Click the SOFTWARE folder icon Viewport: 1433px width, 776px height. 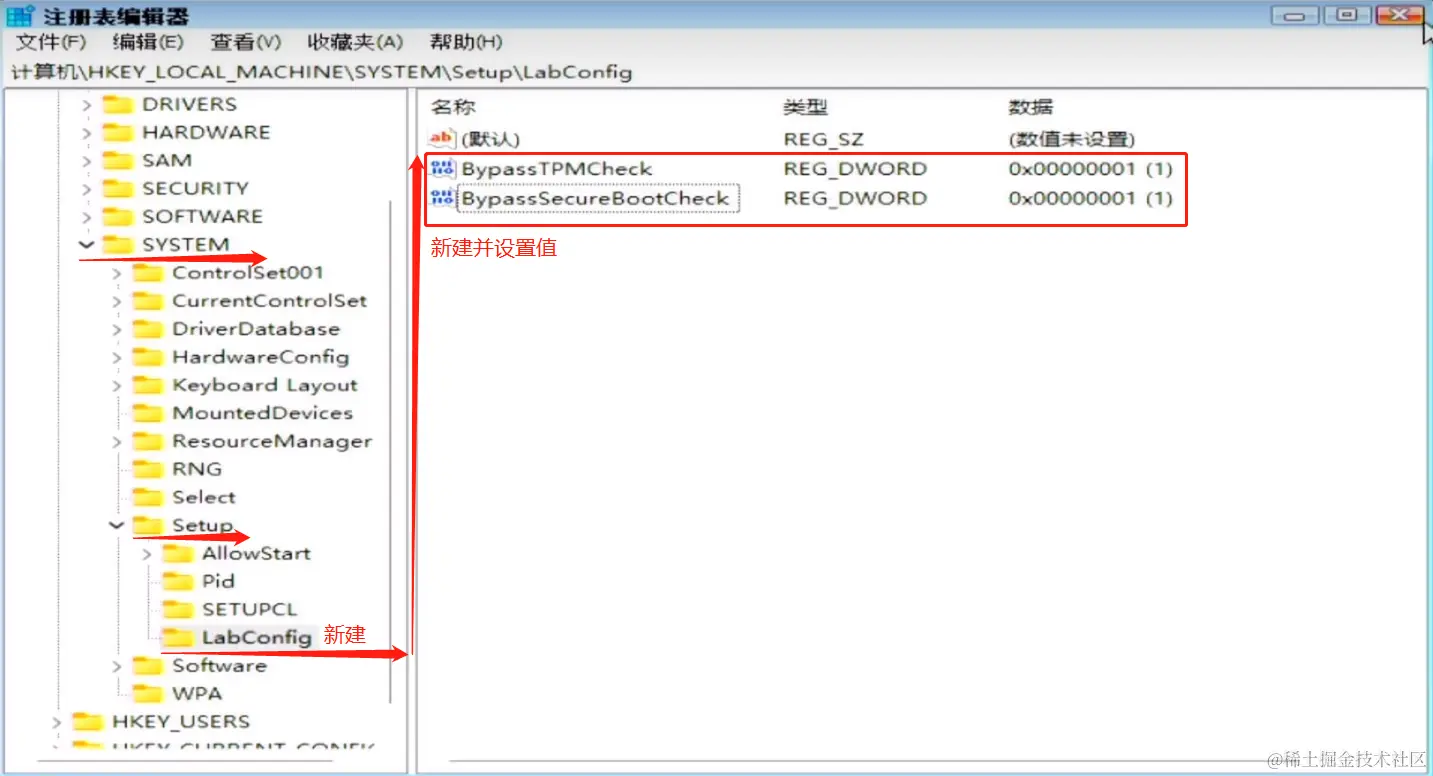click(118, 216)
